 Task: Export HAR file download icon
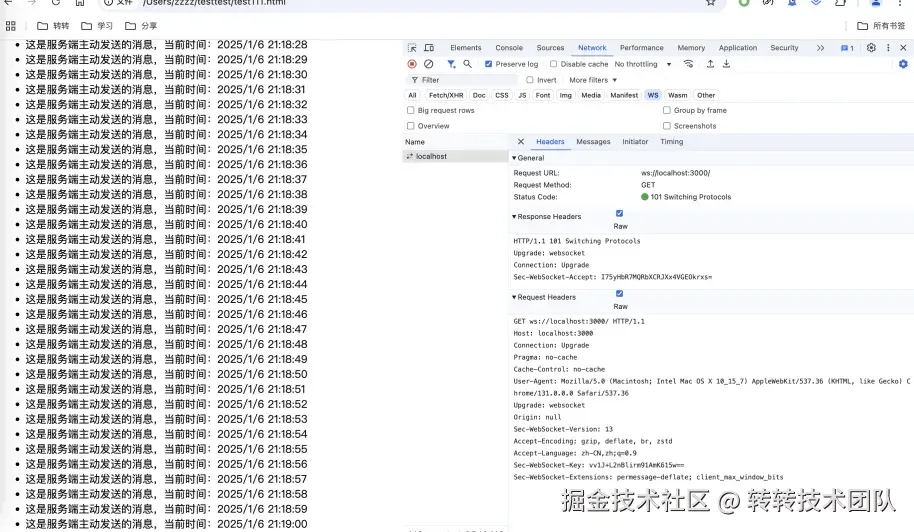click(x=726, y=64)
